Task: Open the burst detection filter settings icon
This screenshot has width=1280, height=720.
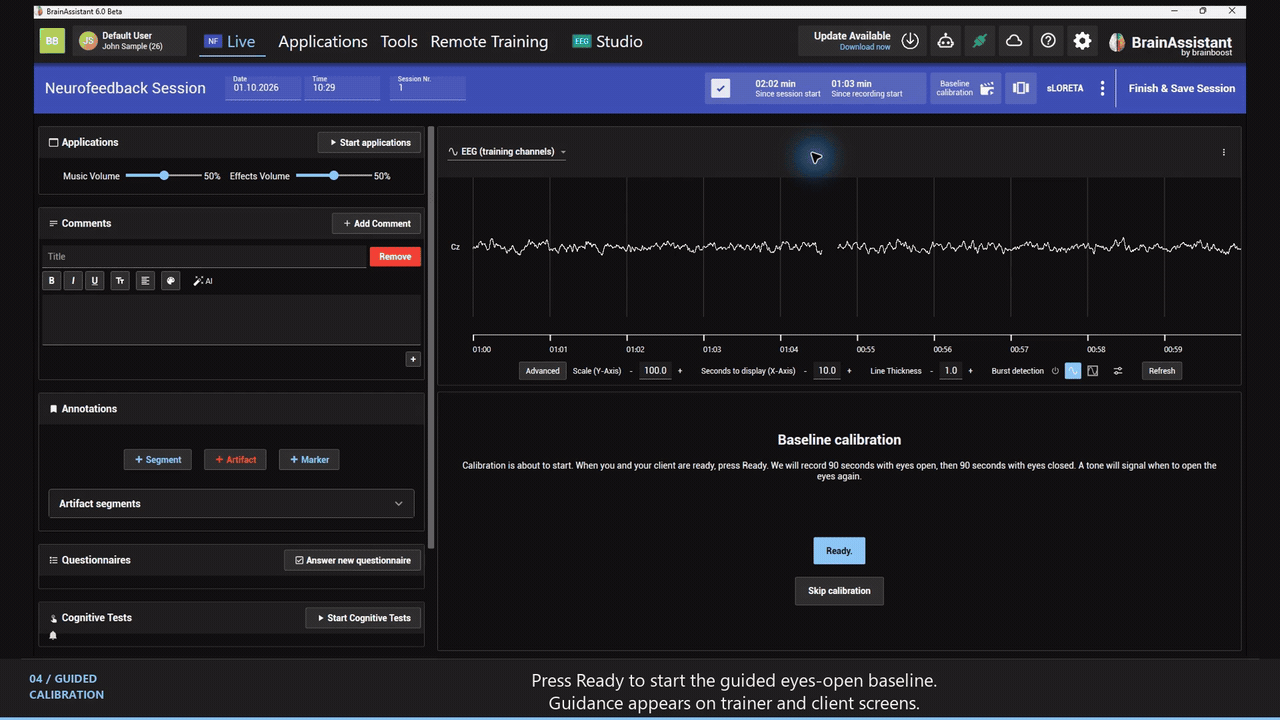Action: click(1118, 371)
